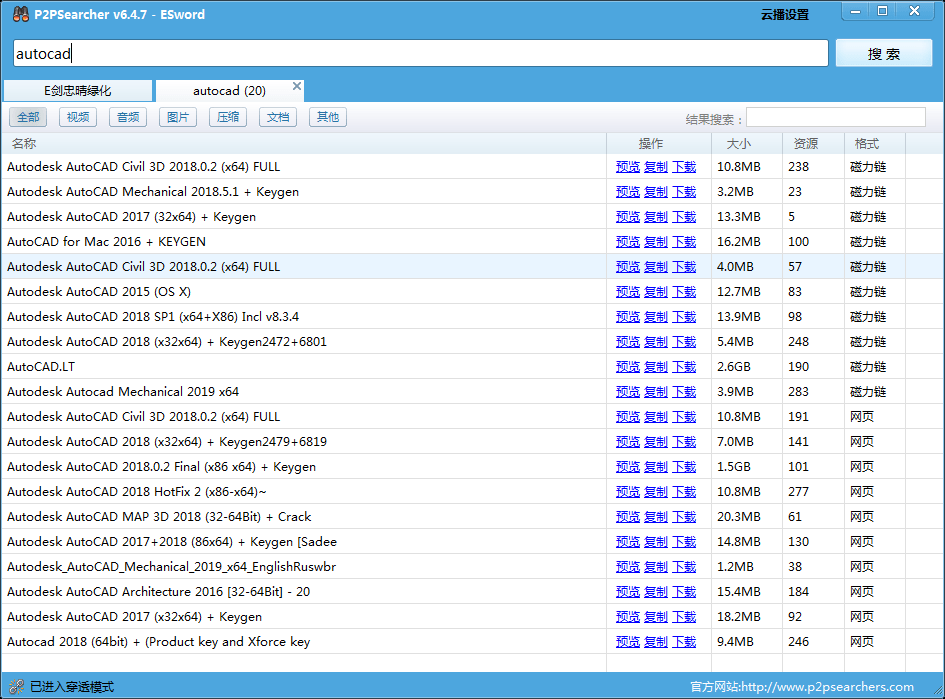The height and width of the screenshot is (699, 945).
Task: Download Autocad 2018 (64bit) Xforce key
Action: [x=684, y=642]
